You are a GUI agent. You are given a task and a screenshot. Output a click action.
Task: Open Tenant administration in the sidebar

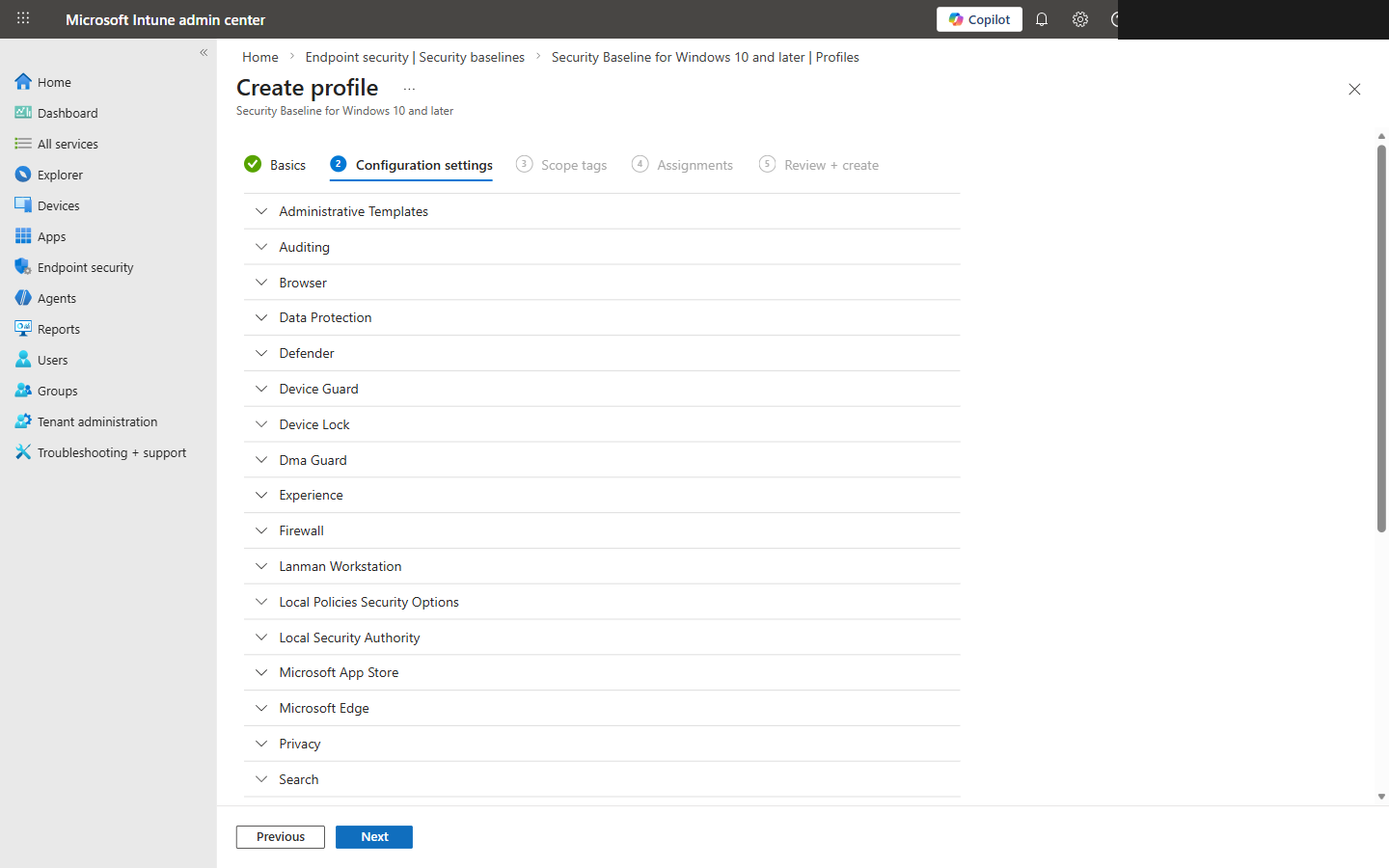click(x=97, y=420)
